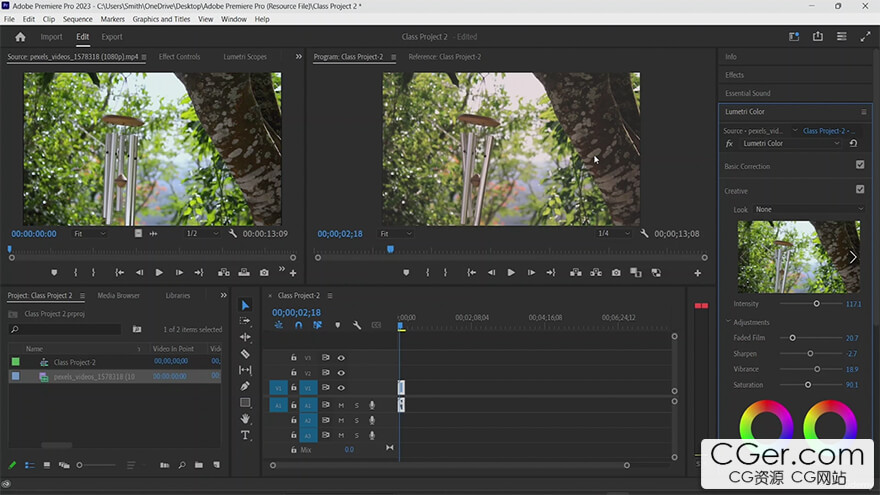
Task: Select the Hand tool
Action: [245, 419]
